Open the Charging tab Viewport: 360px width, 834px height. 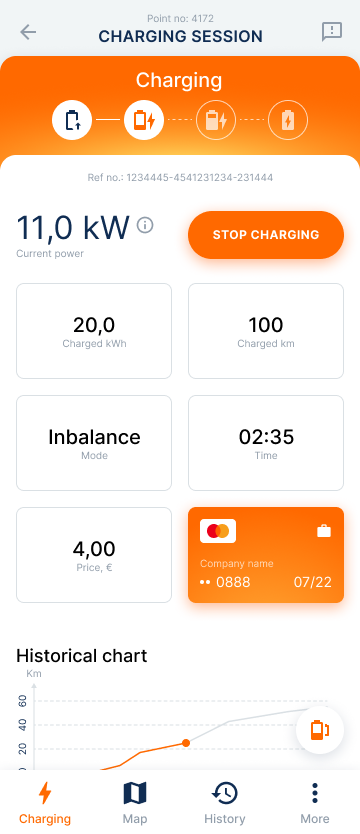point(45,802)
